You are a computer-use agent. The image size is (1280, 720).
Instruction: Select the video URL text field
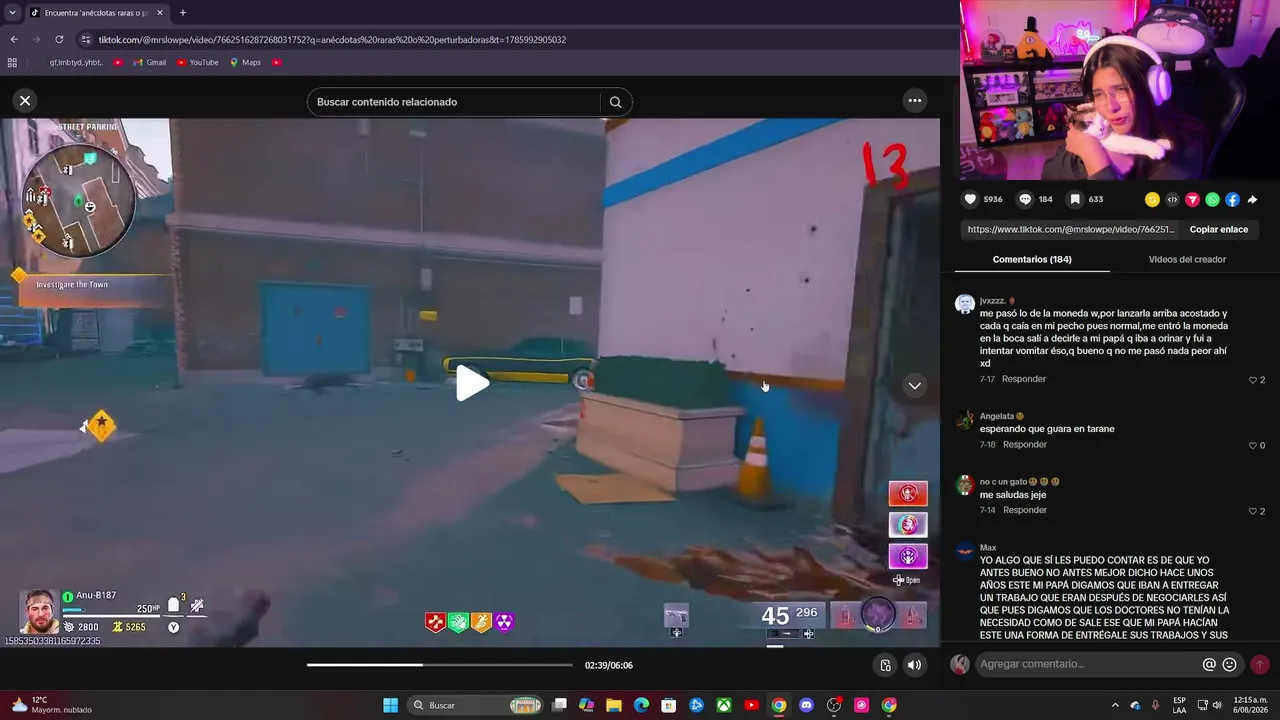[1070, 229]
